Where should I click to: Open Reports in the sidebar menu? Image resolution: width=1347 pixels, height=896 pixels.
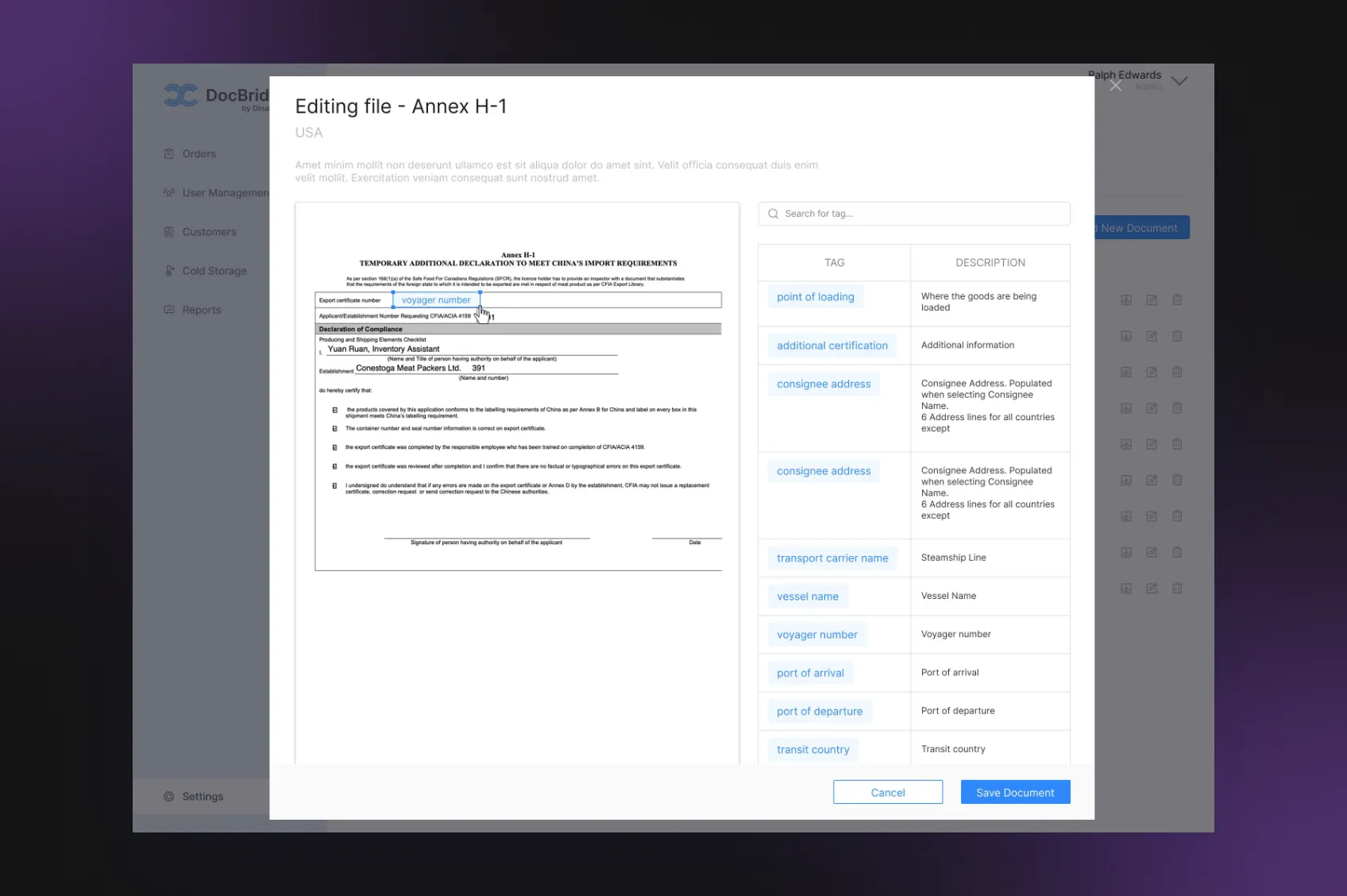click(201, 310)
